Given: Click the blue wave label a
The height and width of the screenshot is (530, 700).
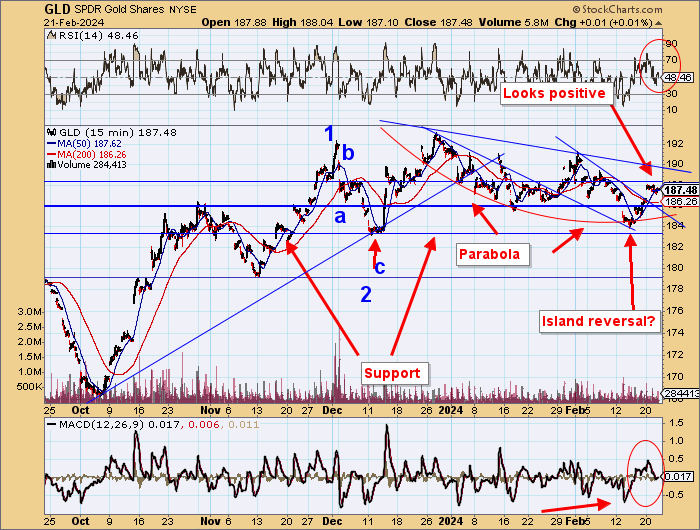Looking at the screenshot, I should pyautogui.click(x=340, y=217).
